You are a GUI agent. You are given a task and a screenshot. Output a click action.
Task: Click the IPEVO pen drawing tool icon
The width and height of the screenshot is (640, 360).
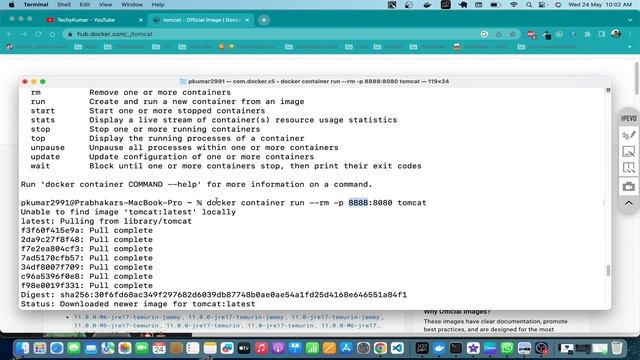click(629, 135)
